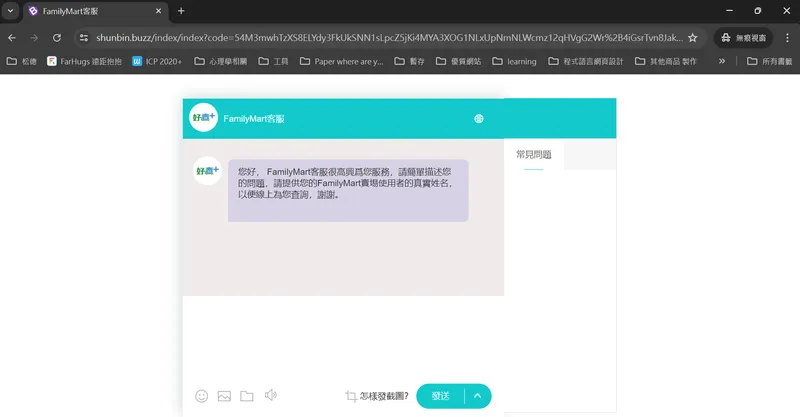This screenshot has width=800, height=417.
Task: Click the 無痕視窗 incognito button
Action: click(x=743, y=38)
